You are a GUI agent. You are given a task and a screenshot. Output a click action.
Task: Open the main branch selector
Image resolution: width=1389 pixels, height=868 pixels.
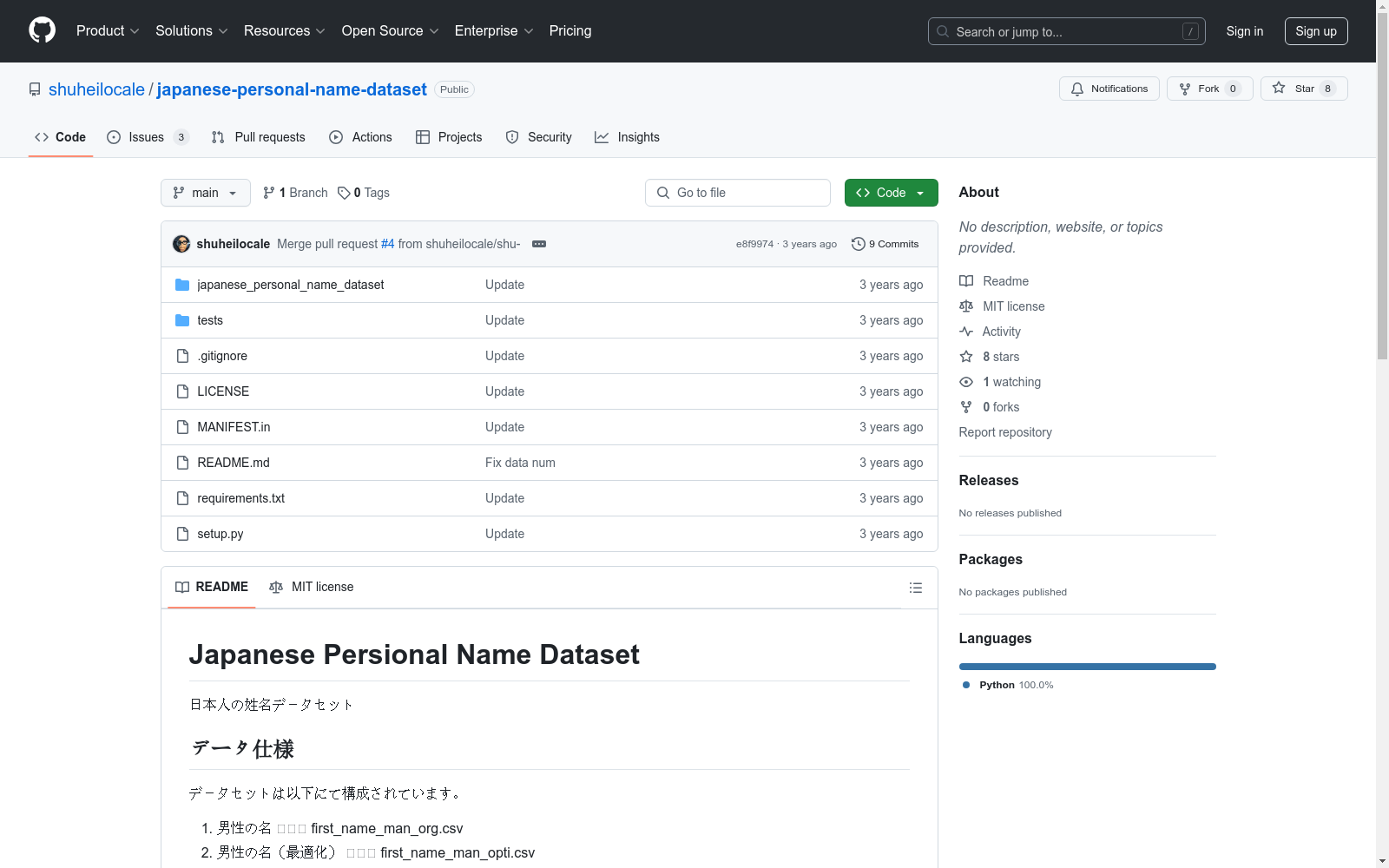tap(206, 193)
